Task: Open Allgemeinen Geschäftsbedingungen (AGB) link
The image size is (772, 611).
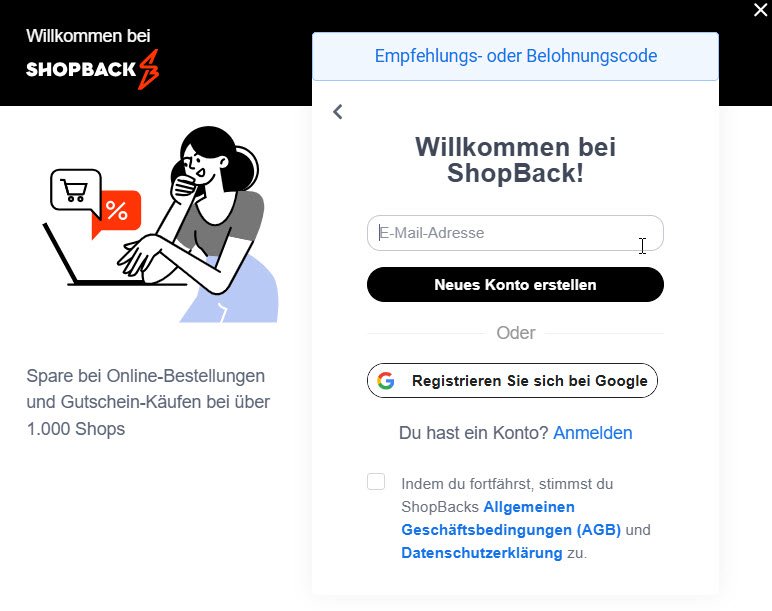Action: 511,518
